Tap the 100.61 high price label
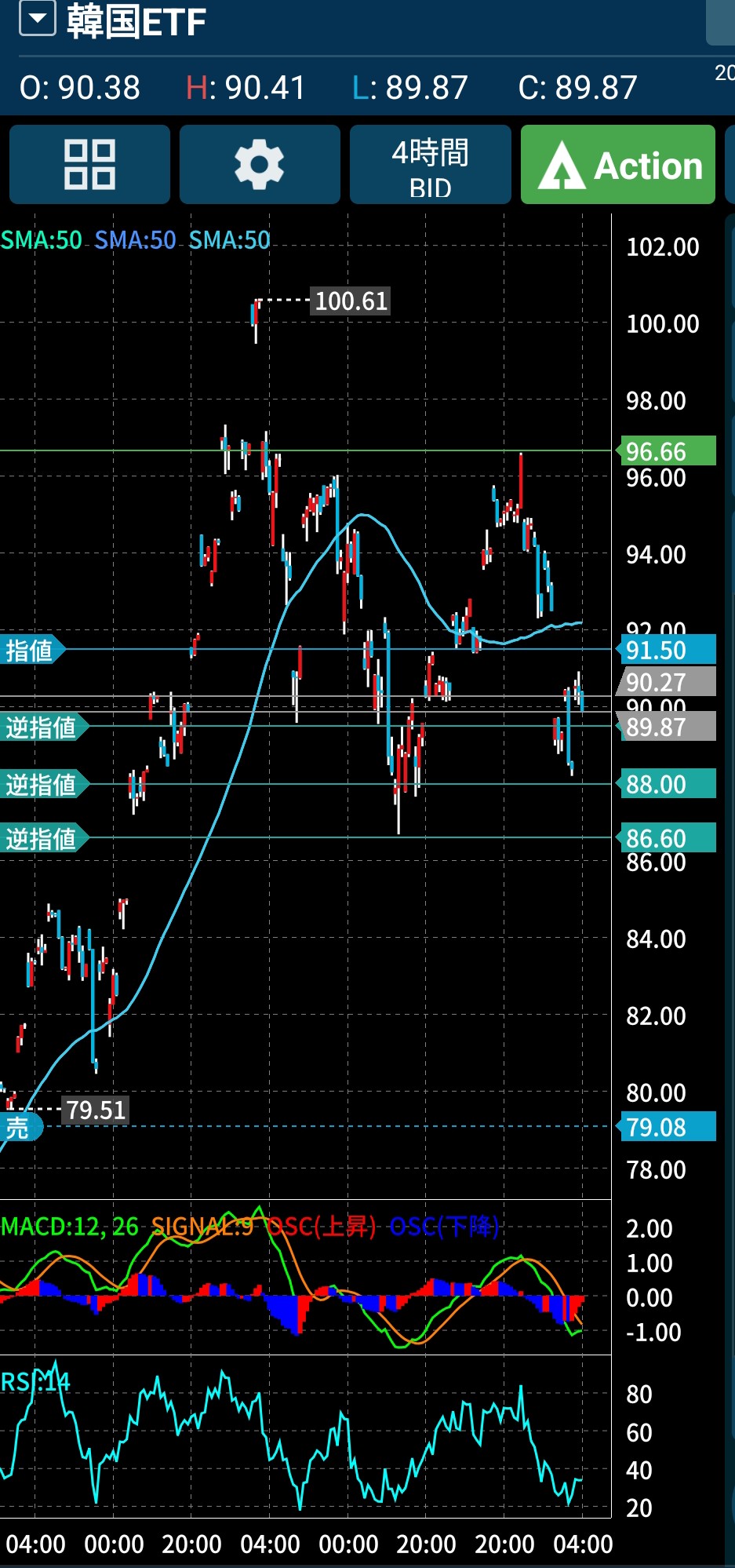 point(351,301)
